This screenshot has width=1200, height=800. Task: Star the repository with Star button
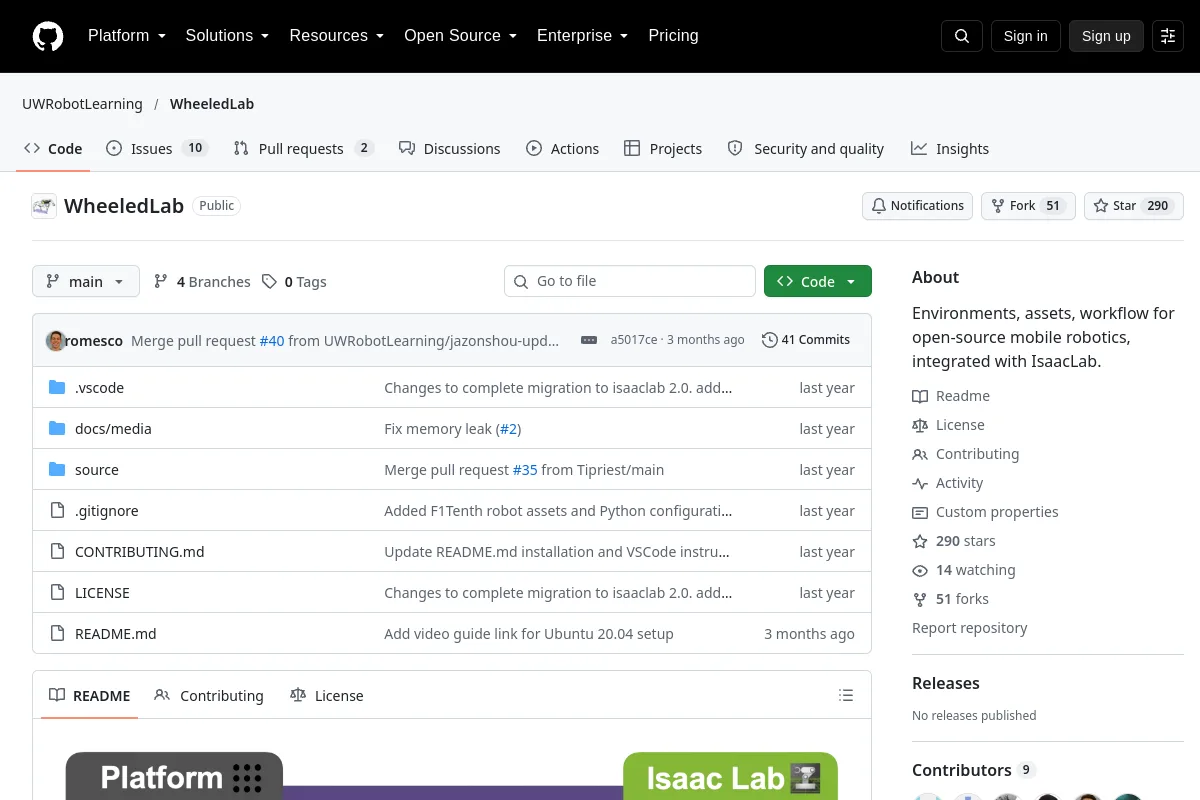tap(1134, 206)
